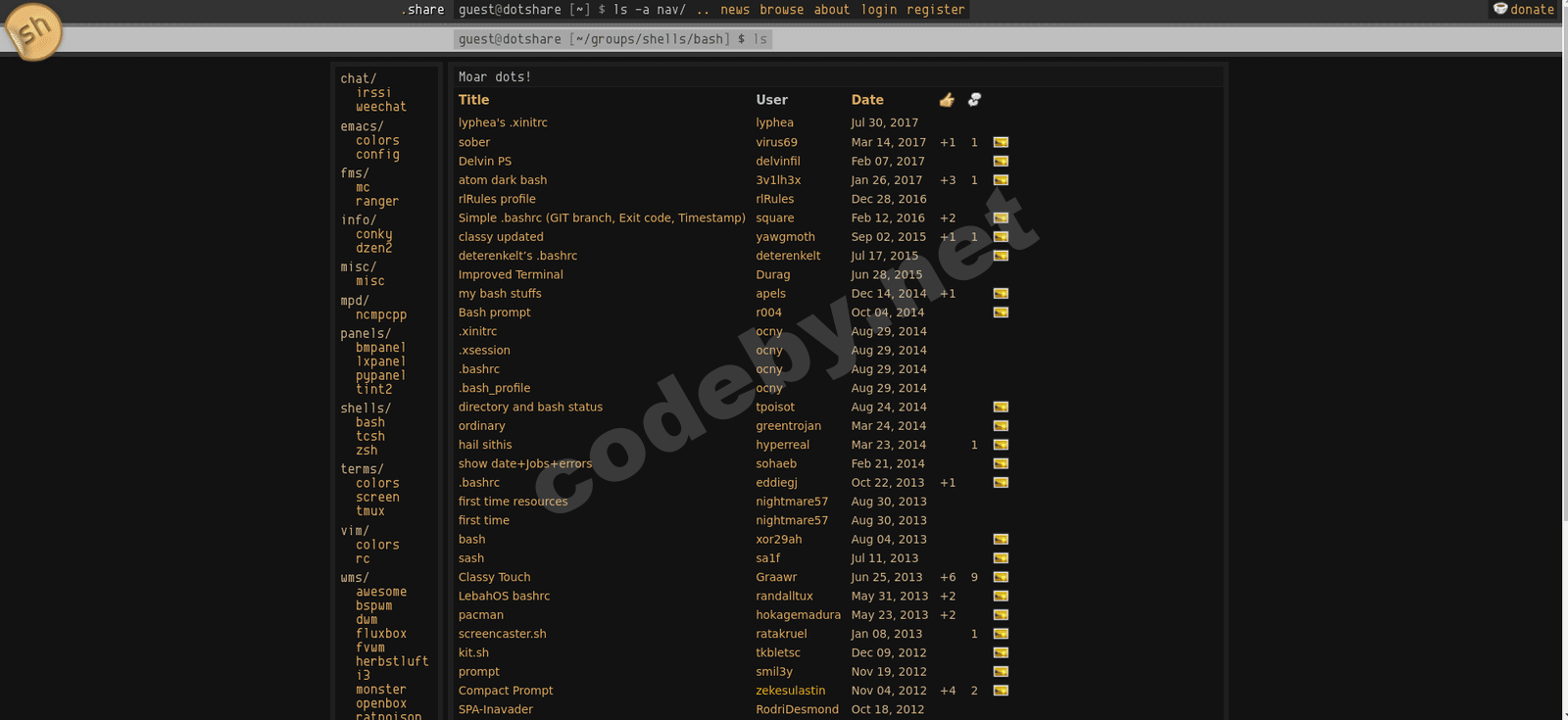Open the '.bash_profile' entry

[494, 388]
